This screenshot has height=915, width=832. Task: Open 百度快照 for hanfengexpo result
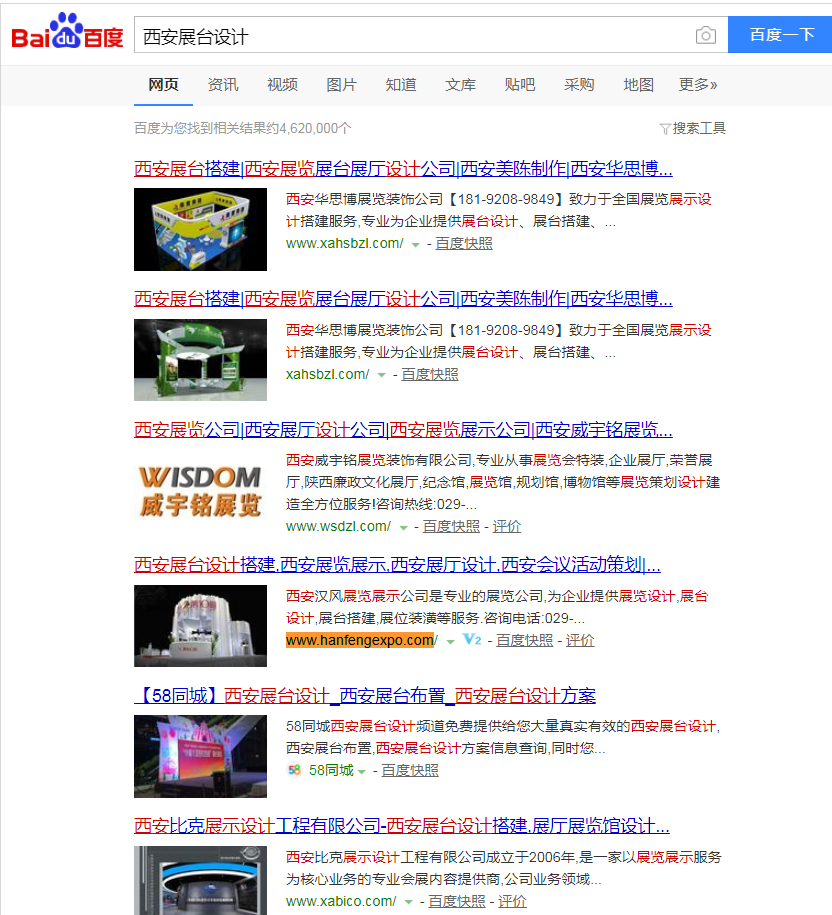pyautogui.click(x=525, y=640)
